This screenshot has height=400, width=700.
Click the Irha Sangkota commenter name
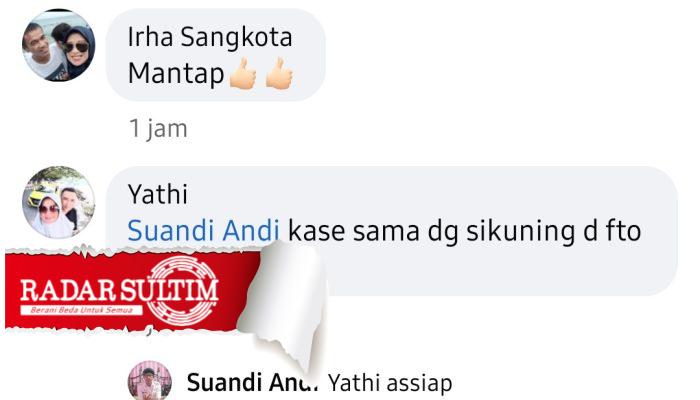[210, 37]
